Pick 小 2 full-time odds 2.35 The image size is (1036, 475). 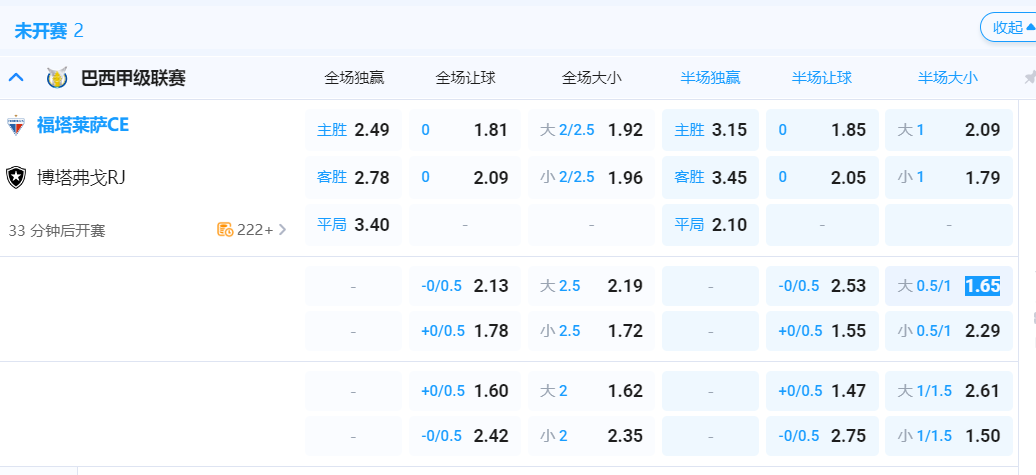tap(590, 436)
